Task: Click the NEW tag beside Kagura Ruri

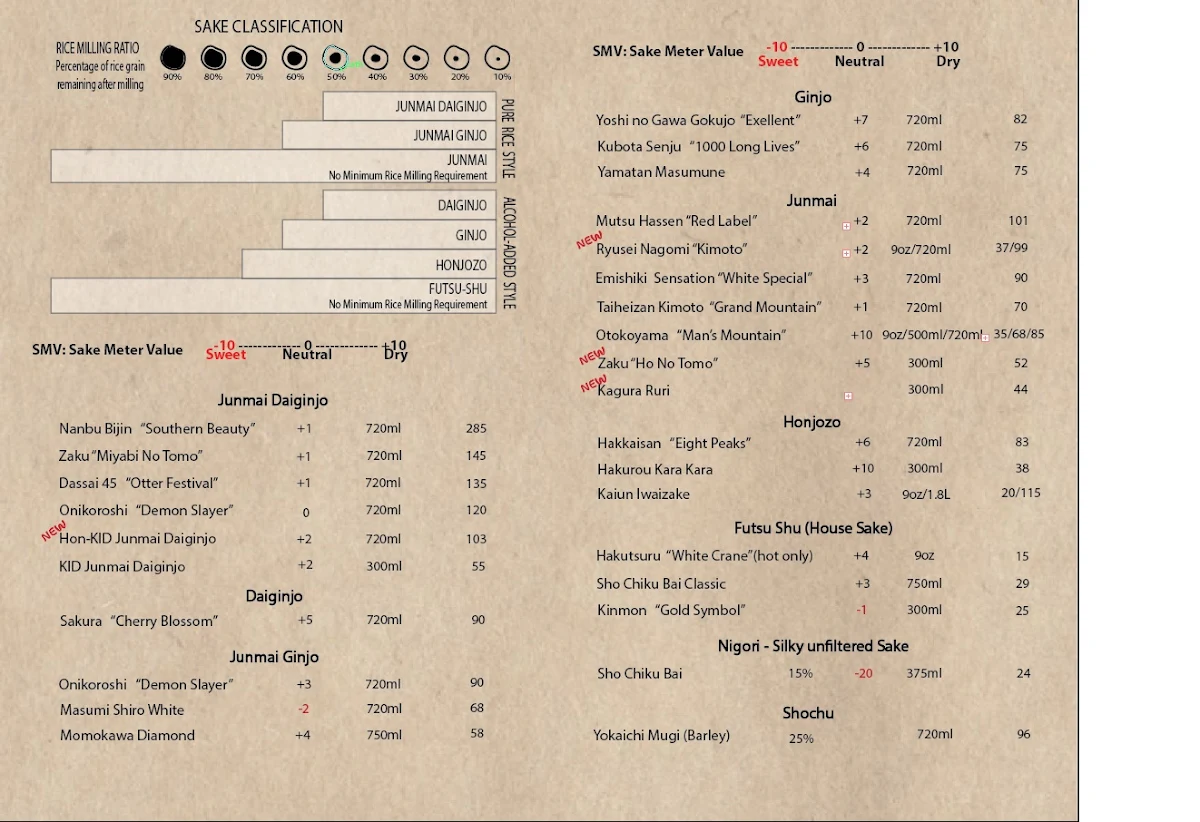Action: coord(594,384)
